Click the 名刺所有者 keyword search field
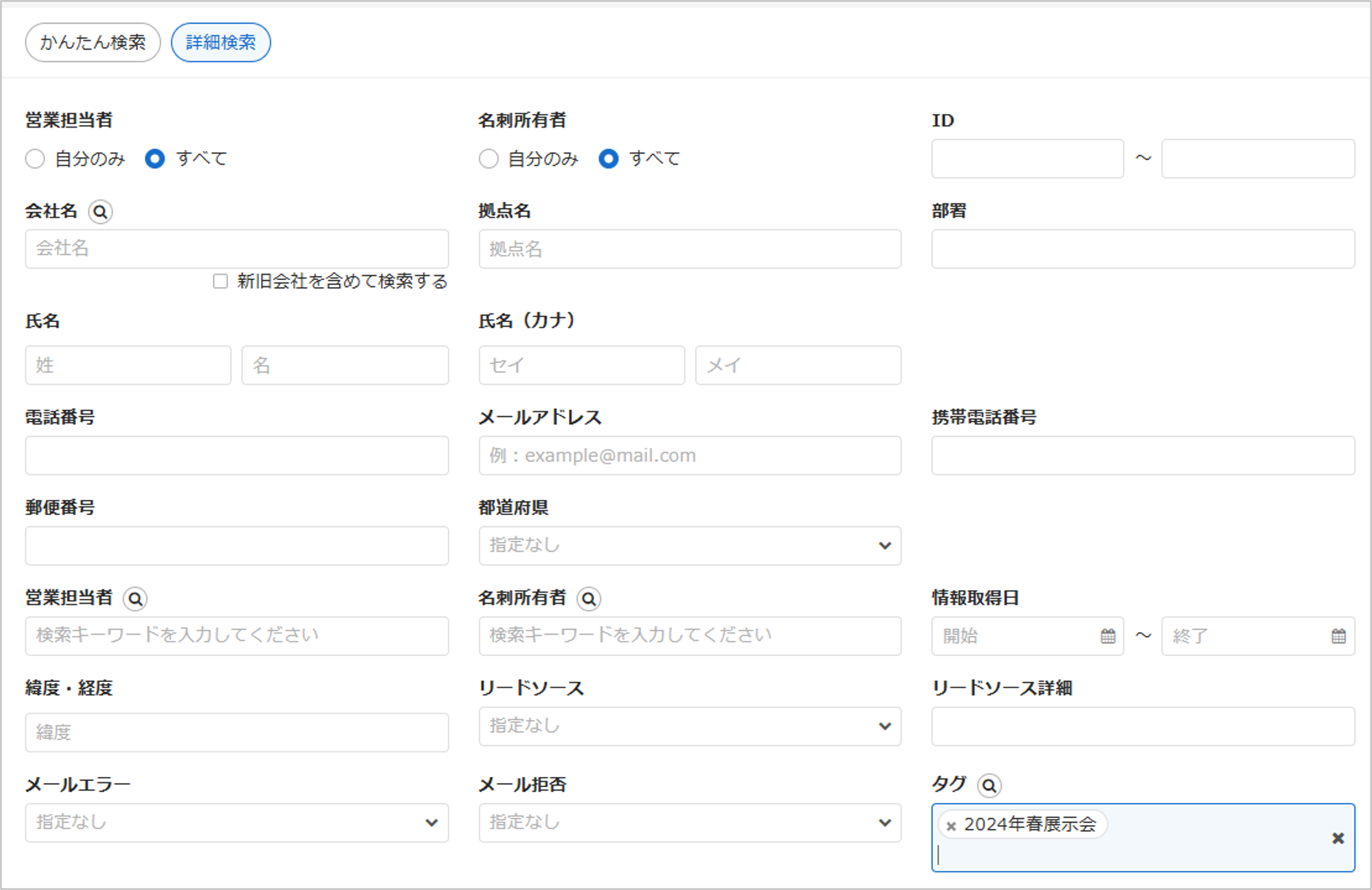The width and height of the screenshot is (1372, 890). click(x=690, y=636)
